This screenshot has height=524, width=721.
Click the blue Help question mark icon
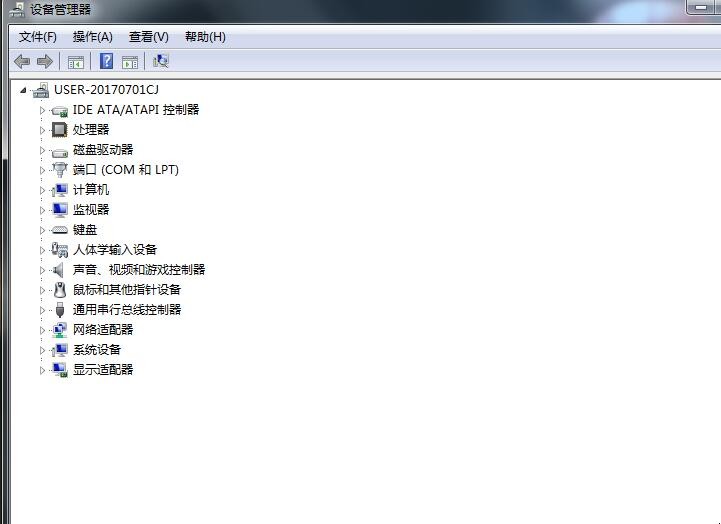click(106, 61)
